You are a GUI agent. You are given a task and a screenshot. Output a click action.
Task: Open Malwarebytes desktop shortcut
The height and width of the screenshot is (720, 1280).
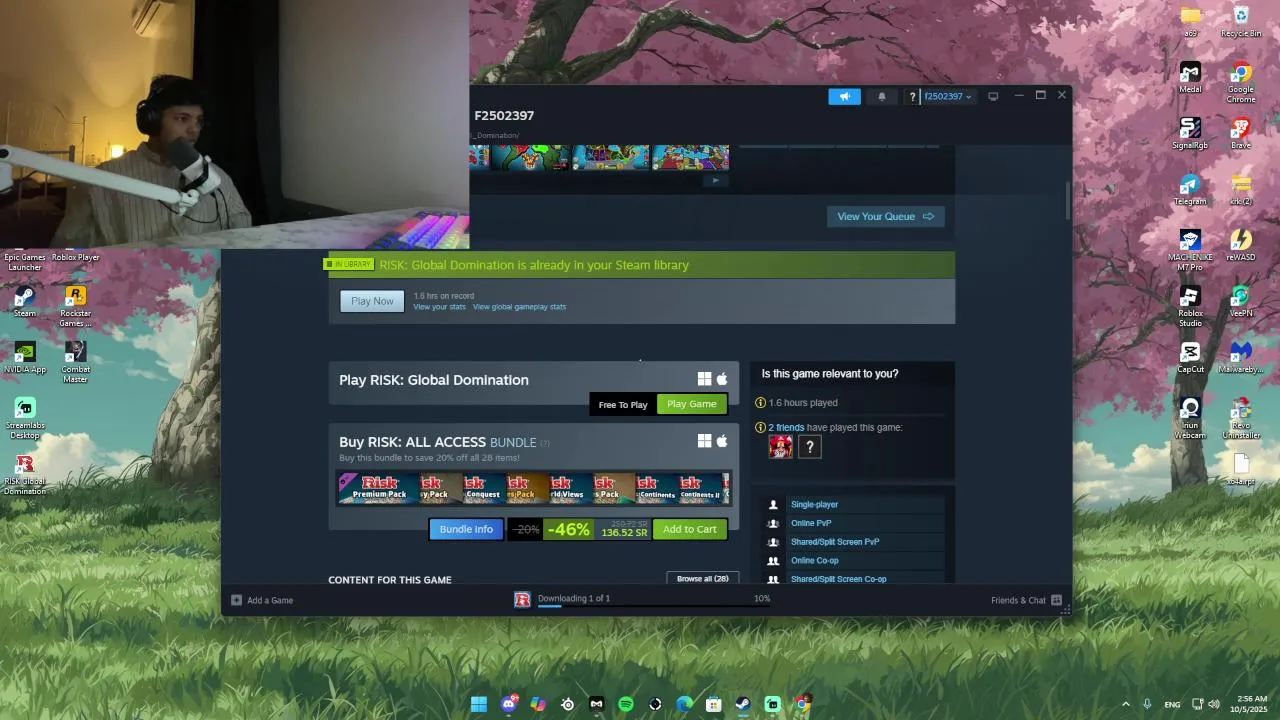coord(1241,357)
